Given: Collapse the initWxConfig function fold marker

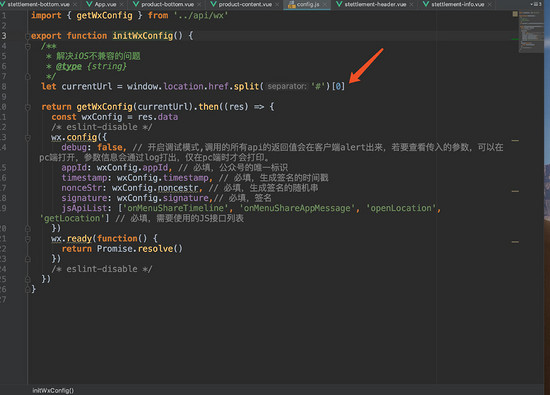Looking at the screenshot, I should pos(27,36).
